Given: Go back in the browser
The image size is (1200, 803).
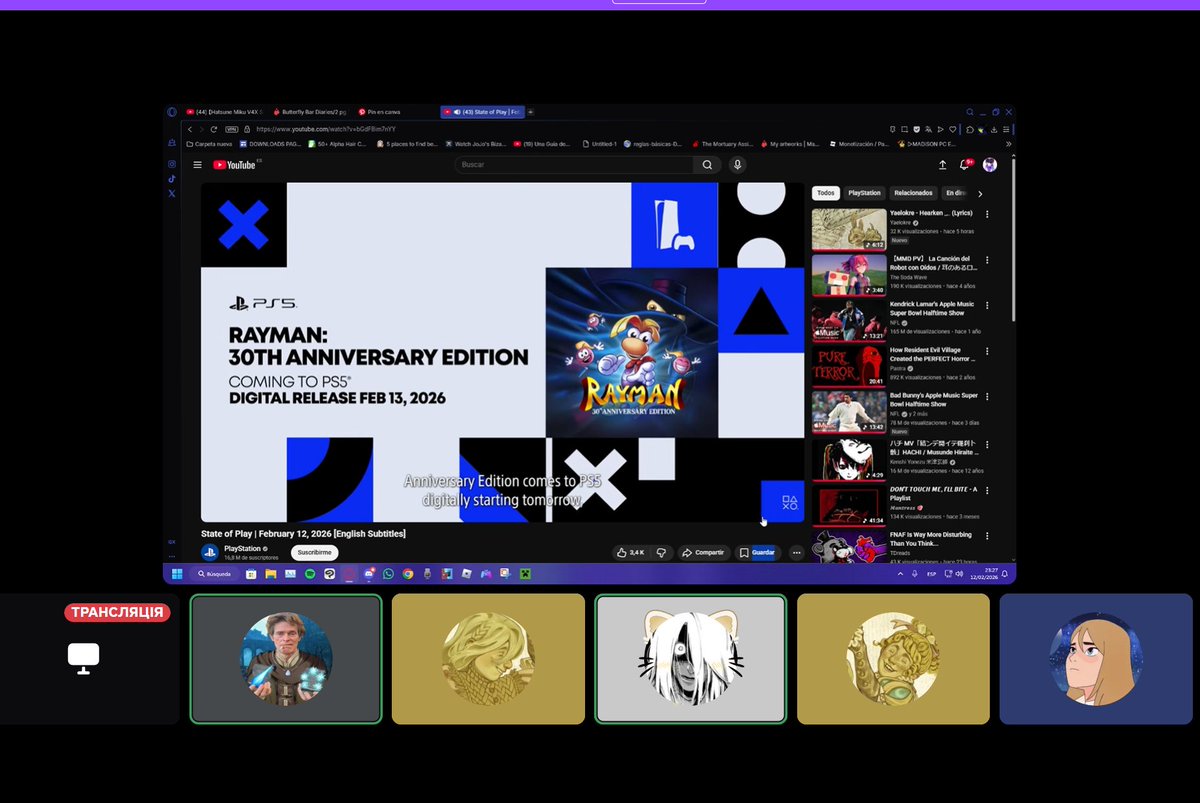Looking at the screenshot, I should click(x=190, y=129).
